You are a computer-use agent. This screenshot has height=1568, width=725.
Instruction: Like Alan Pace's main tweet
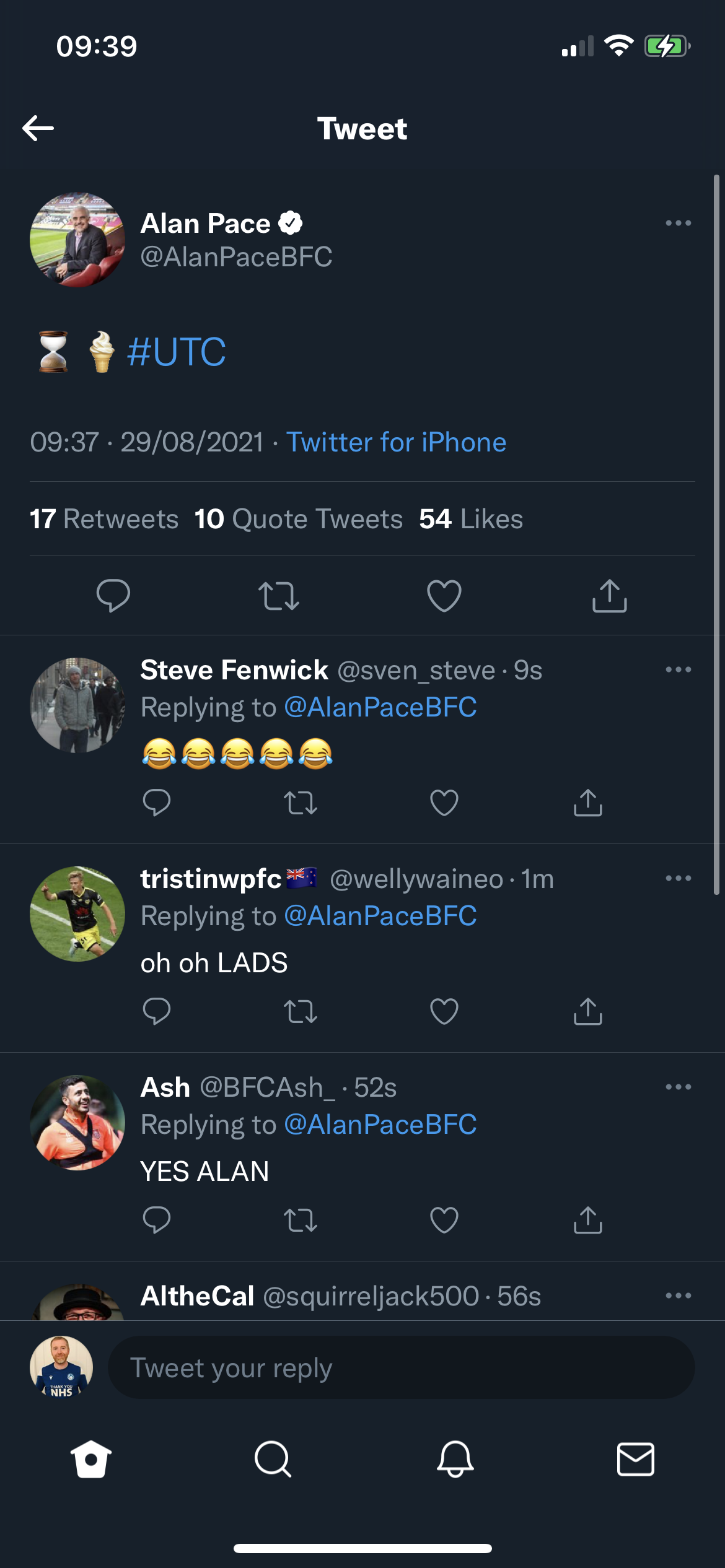tap(444, 596)
